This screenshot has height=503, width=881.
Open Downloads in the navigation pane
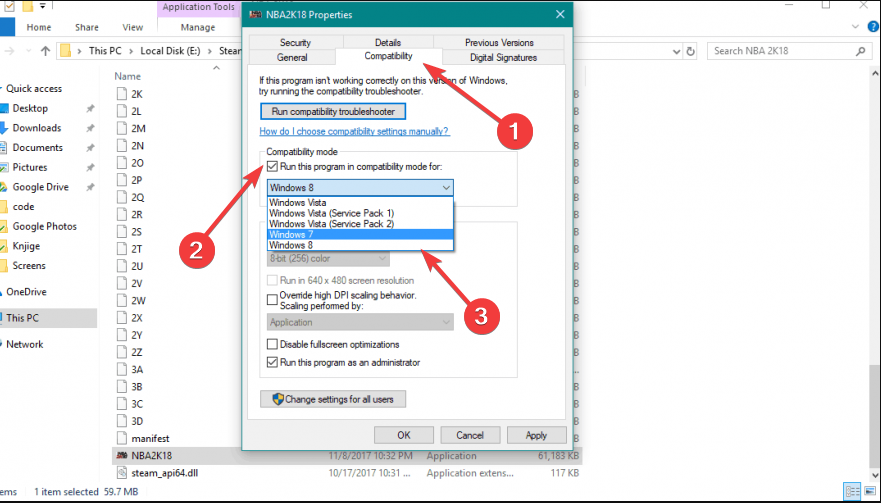(x=37, y=128)
